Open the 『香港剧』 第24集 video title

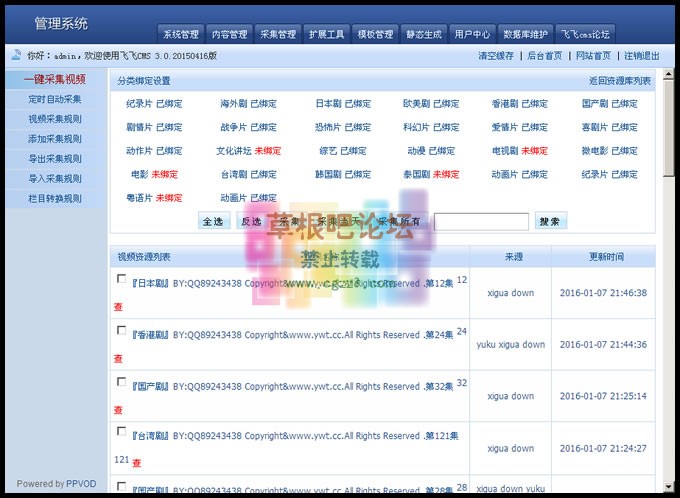[x=293, y=335]
